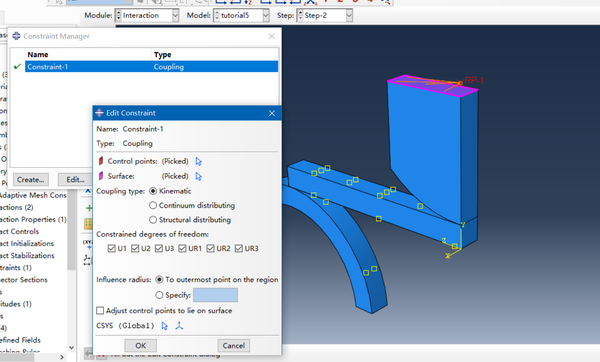Click the red Control points color icon

(101, 161)
